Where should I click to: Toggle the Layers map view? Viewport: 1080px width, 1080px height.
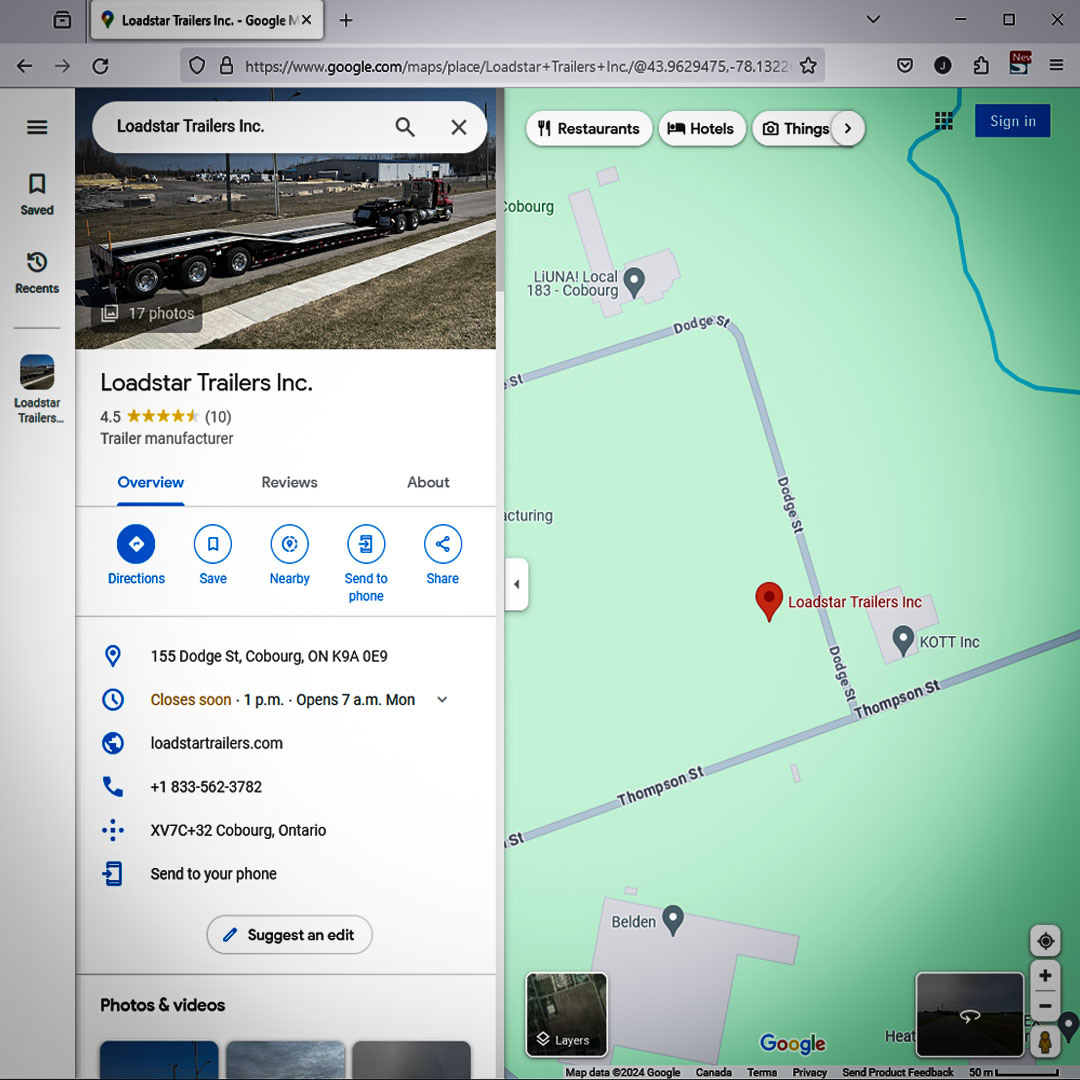click(566, 1014)
